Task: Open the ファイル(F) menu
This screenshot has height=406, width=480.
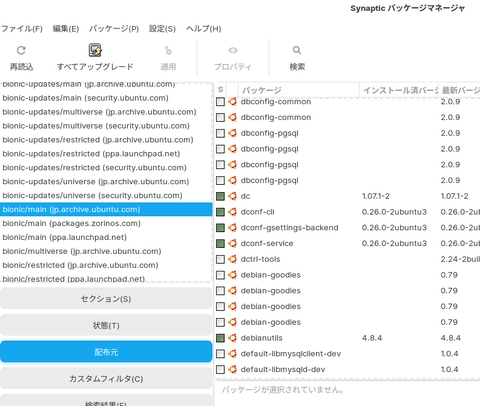Action: [x=22, y=29]
